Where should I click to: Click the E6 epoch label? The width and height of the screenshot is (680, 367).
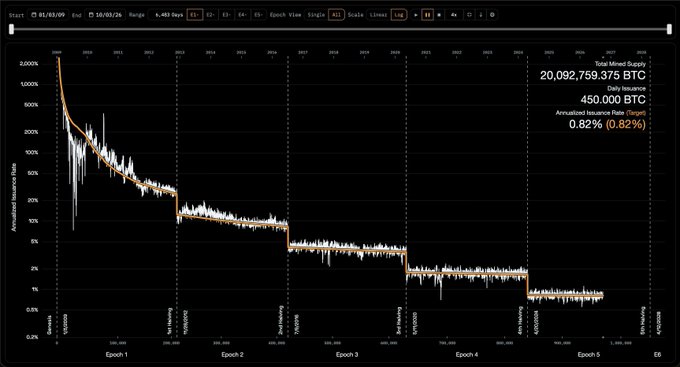657,354
